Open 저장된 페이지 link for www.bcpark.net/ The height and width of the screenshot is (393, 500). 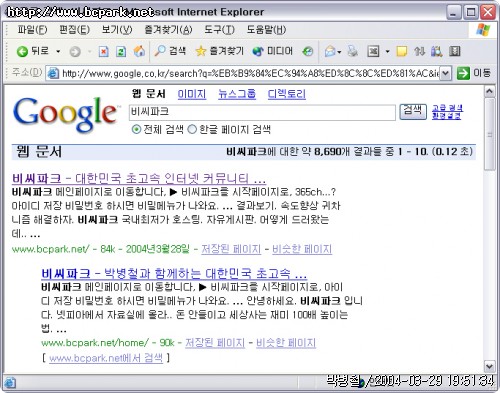click(231, 249)
